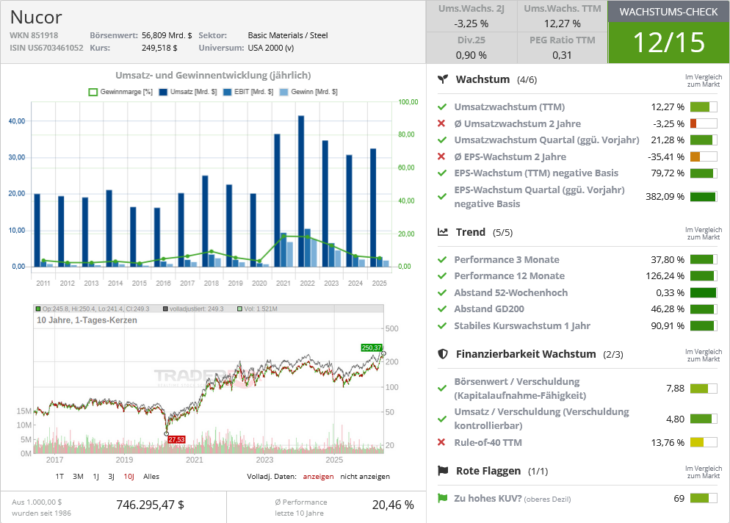Click the Finanzierbarkeit shield icon
730x523 pixels.
click(443, 354)
